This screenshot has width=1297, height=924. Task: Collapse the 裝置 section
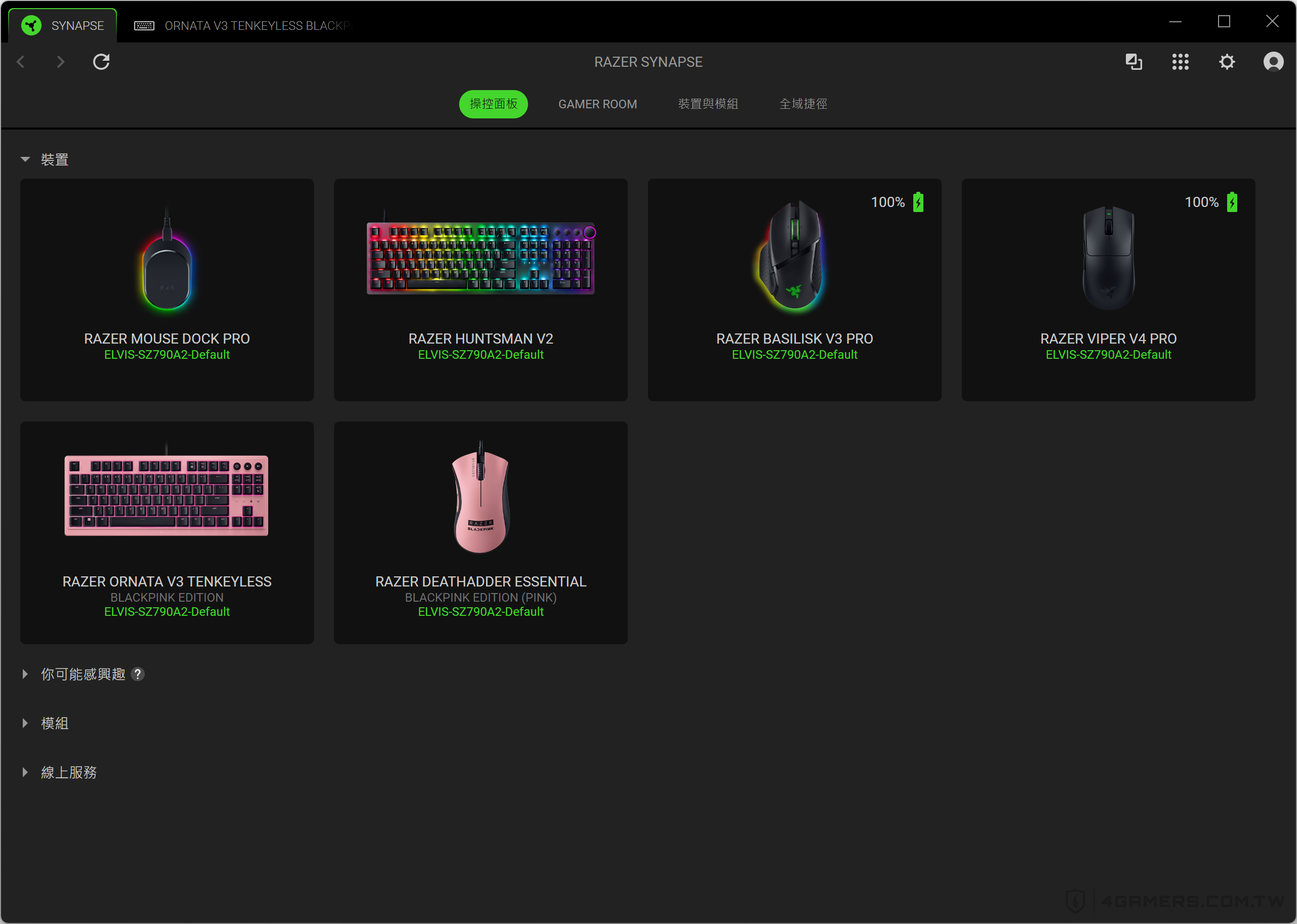[25, 160]
